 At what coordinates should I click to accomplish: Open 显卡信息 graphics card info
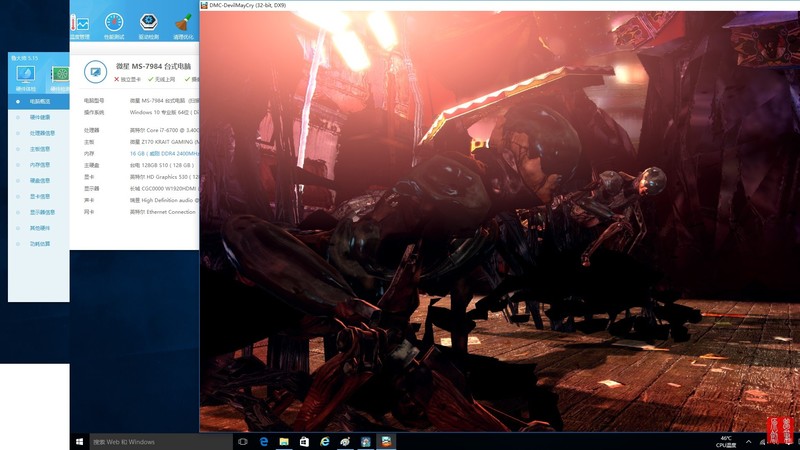pos(39,196)
